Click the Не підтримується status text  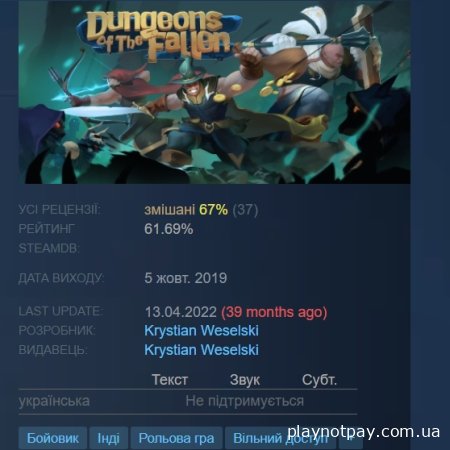[245, 401]
